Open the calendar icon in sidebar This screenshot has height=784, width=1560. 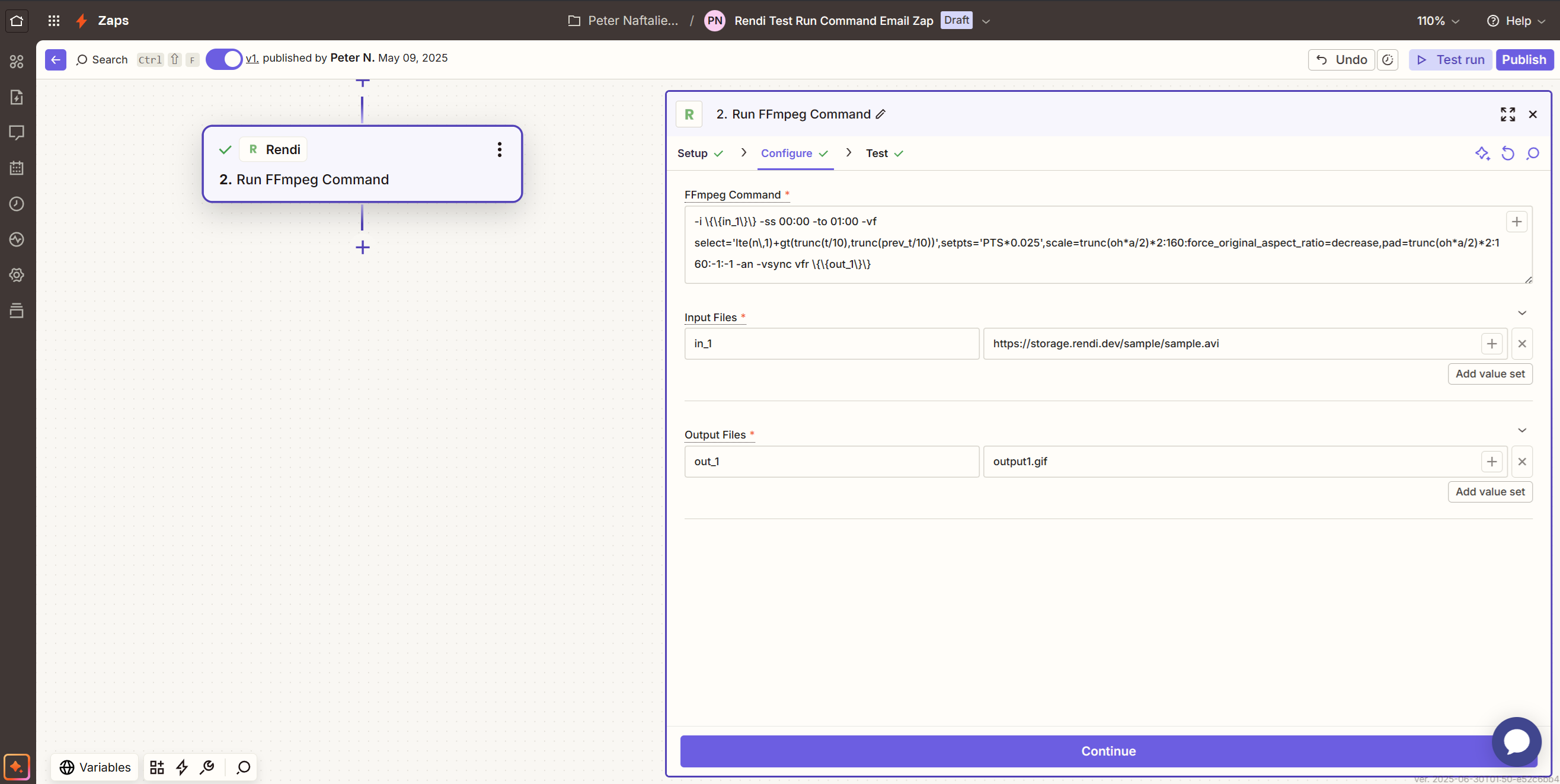[x=17, y=168]
